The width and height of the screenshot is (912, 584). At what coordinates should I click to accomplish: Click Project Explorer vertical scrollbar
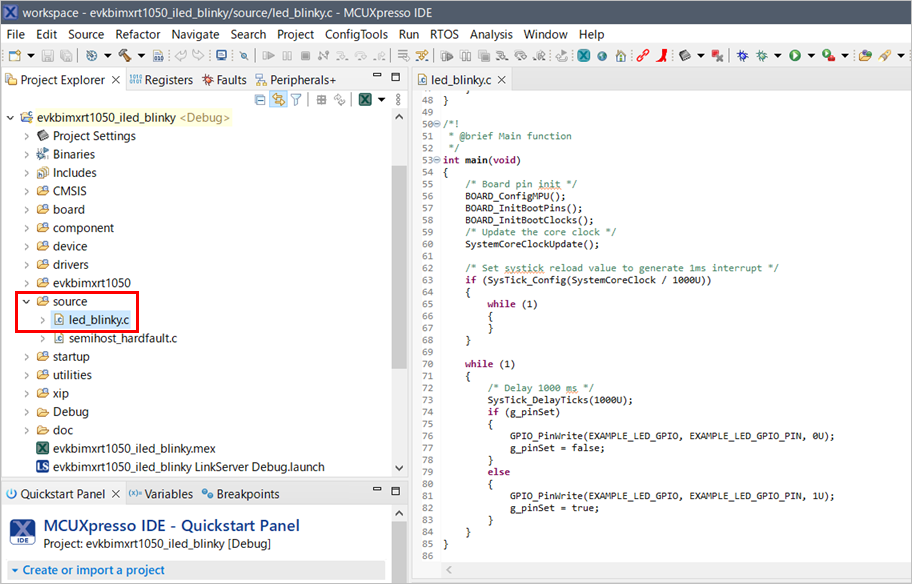tap(399, 268)
